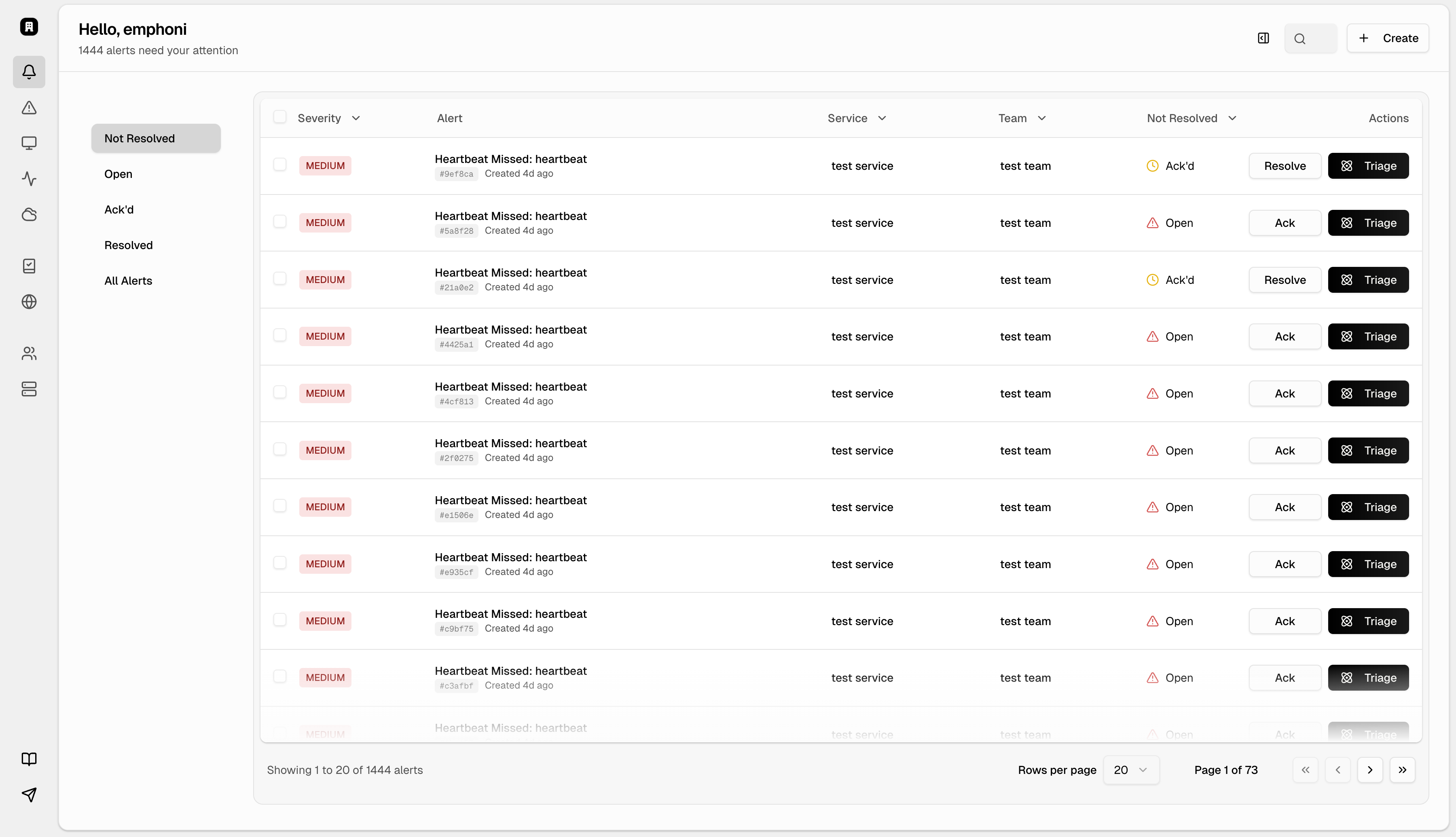1456x837 pixels.
Task: Toggle the panel layout icon in header
Action: (x=1263, y=38)
